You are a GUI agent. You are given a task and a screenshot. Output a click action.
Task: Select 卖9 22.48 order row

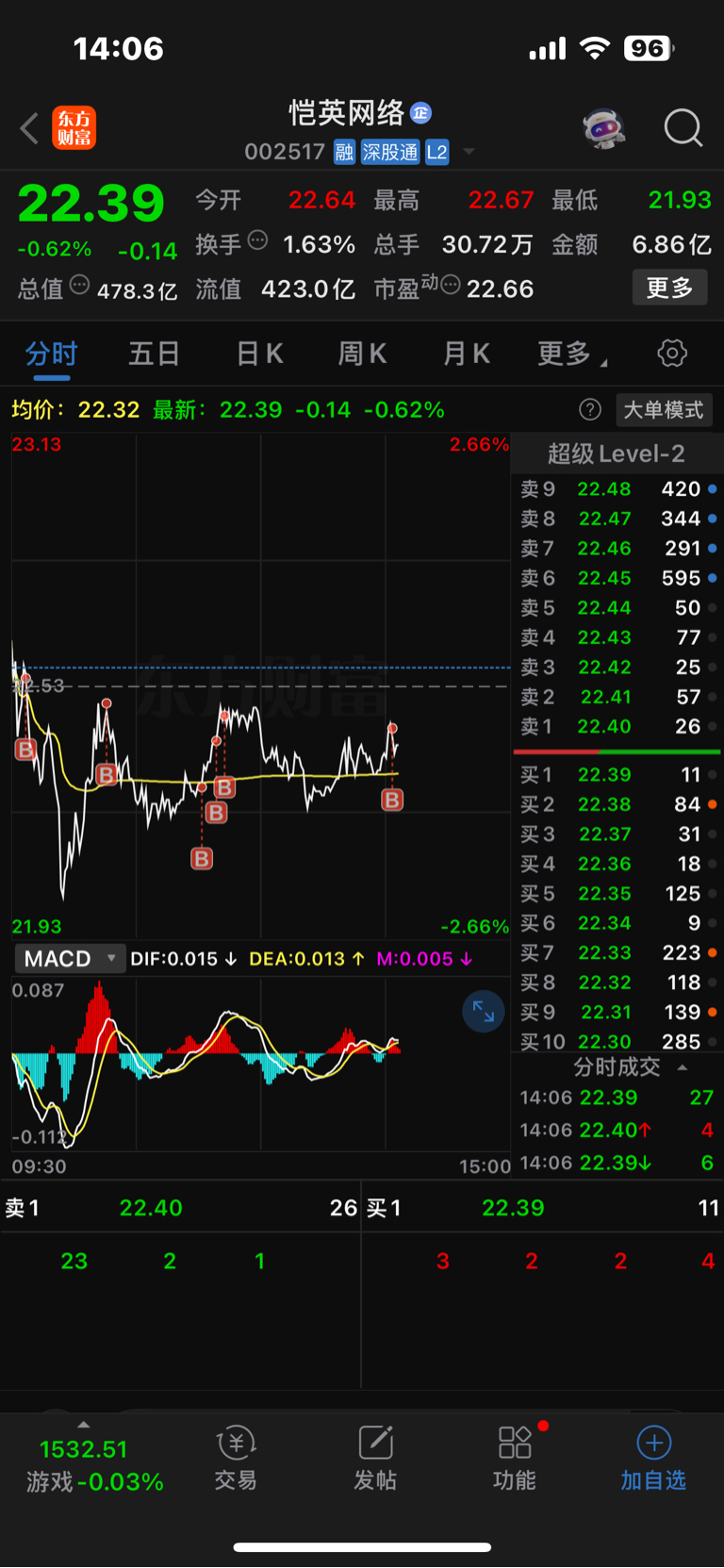617,489
